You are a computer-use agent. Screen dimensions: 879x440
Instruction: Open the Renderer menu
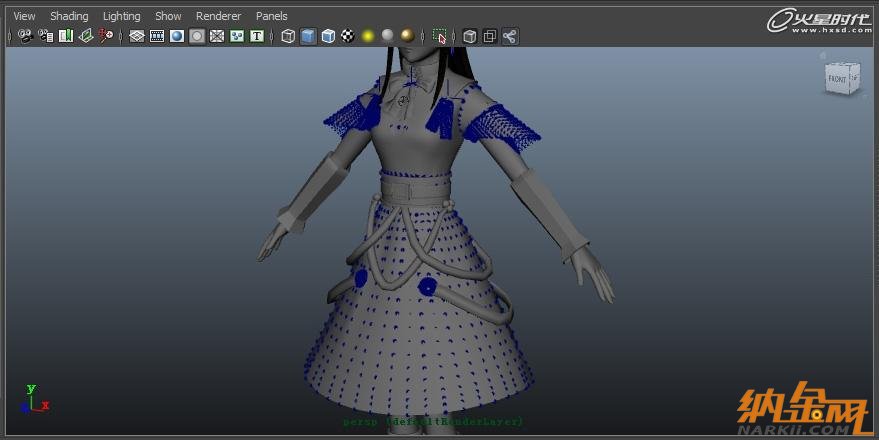pos(218,16)
